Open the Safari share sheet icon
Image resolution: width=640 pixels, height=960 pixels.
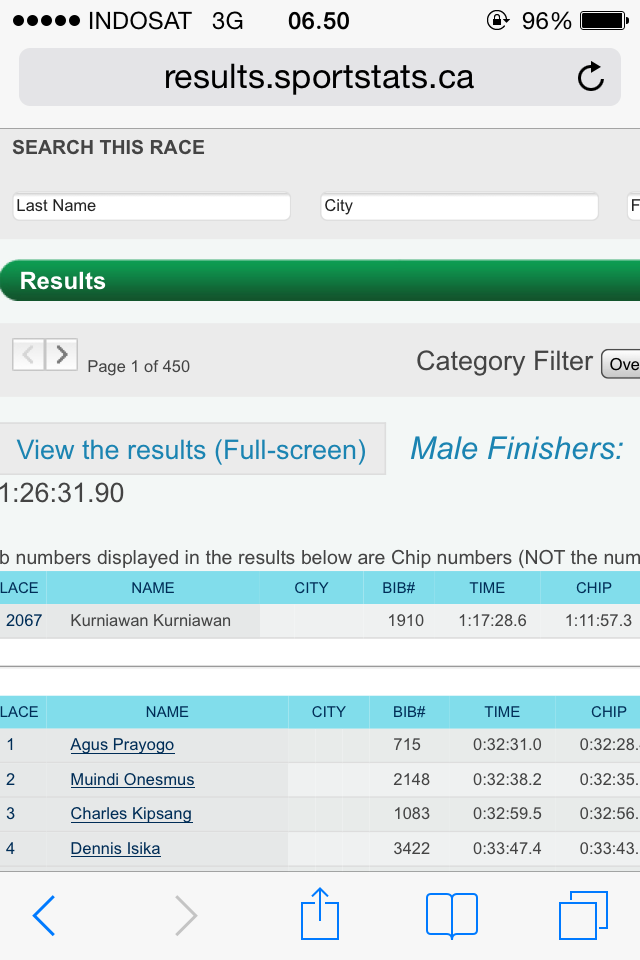point(320,913)
